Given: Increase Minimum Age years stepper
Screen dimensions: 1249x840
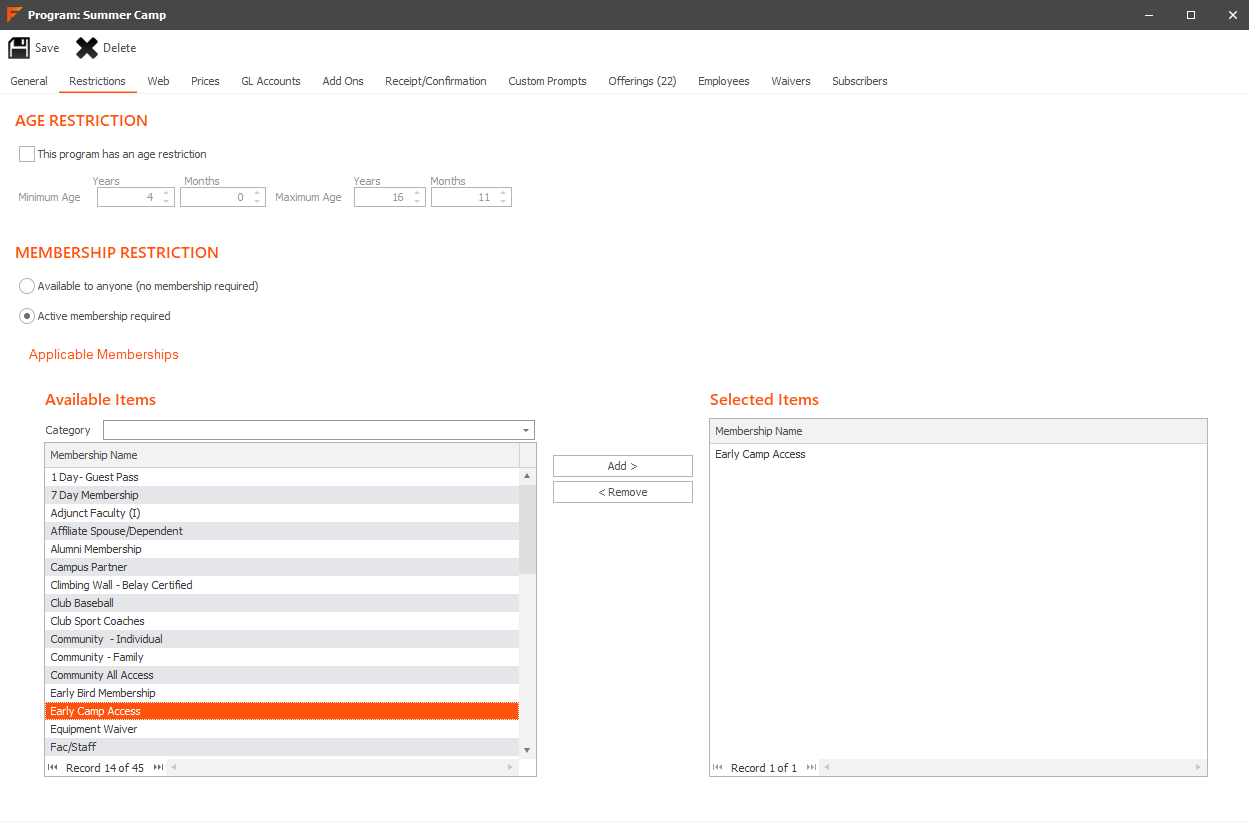Looking at the screenshot, I should tap(166, 193).
